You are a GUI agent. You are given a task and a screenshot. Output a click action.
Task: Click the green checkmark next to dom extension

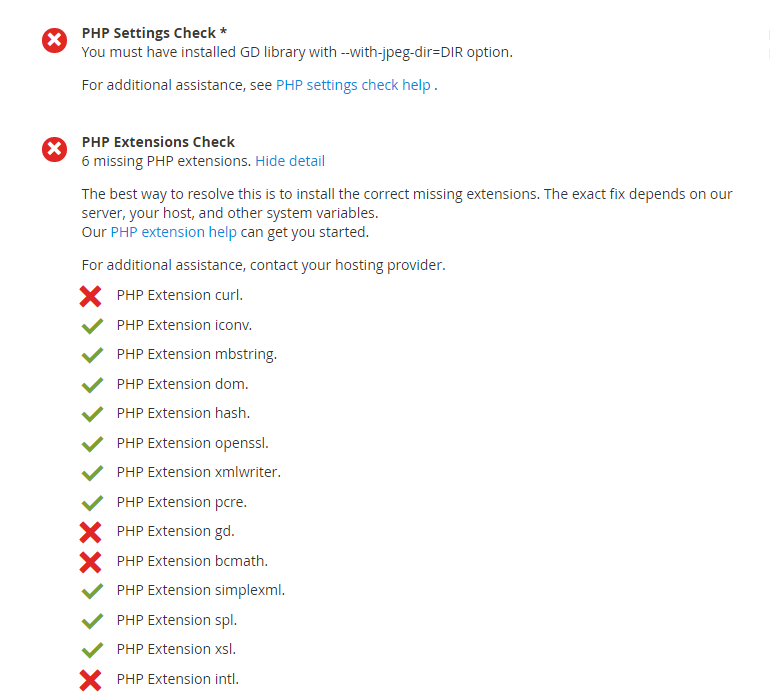tap(92, 385)
